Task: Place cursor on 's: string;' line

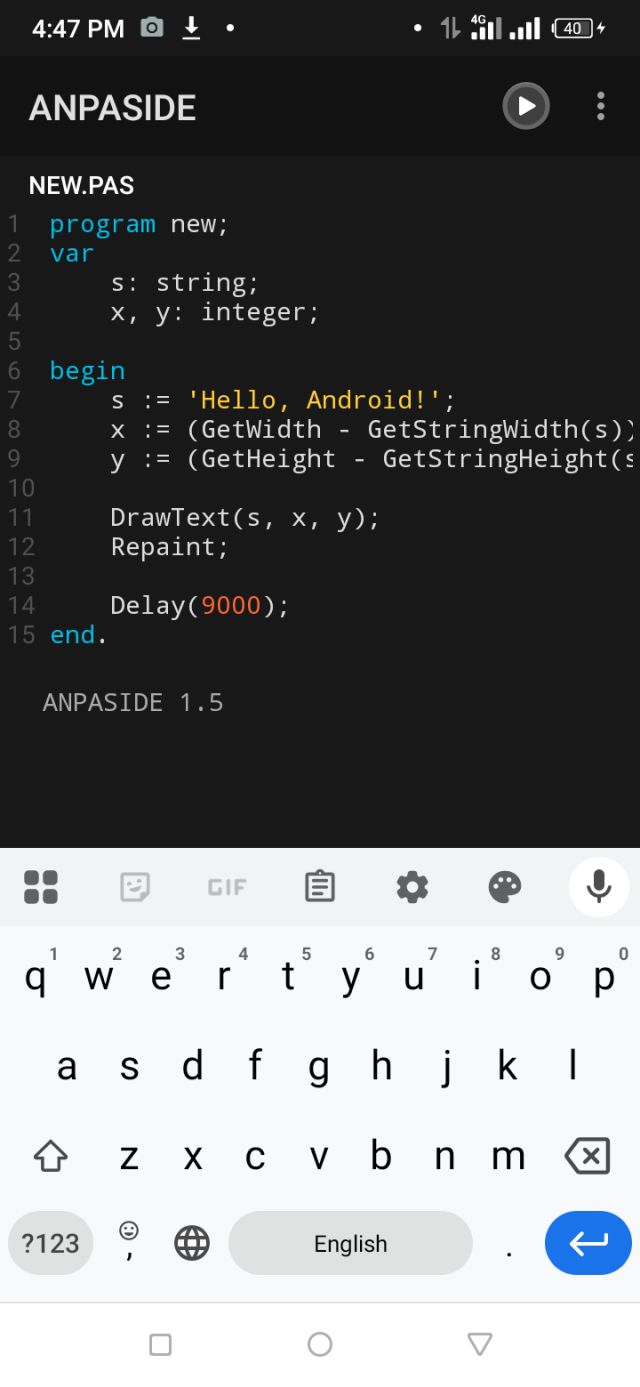Action: 185,283
